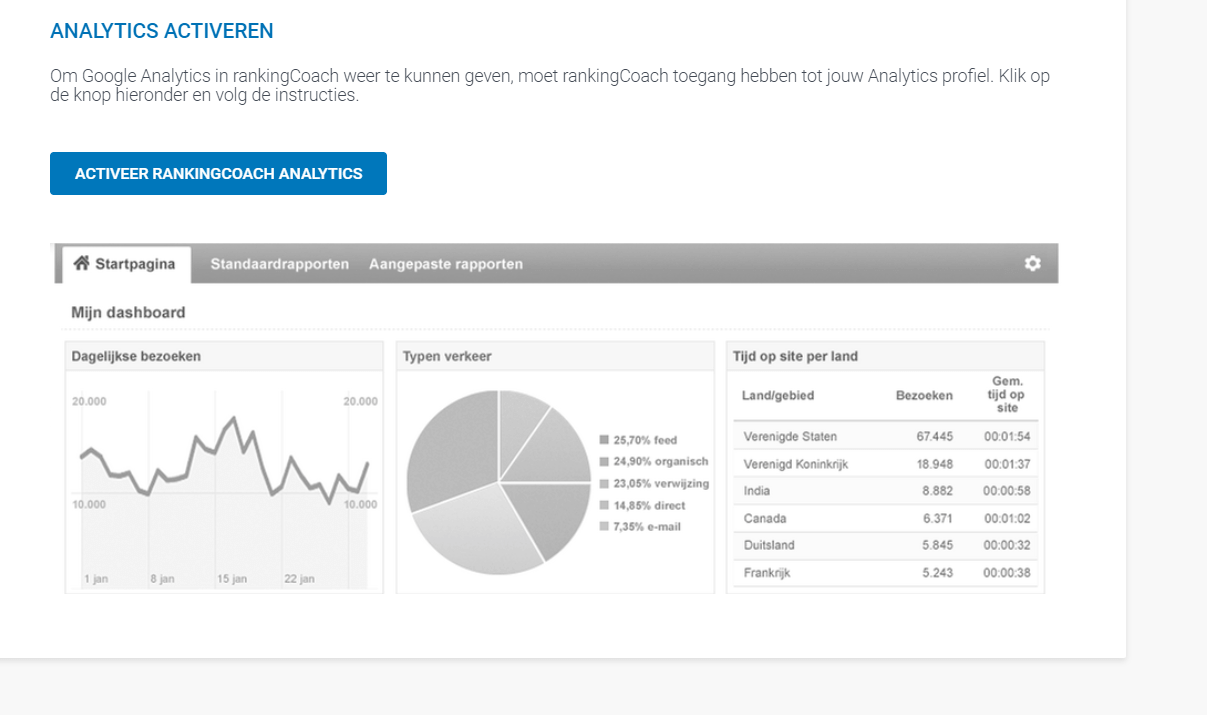This screenshot has width=1207, height=715.
Task: Open the Aangepaste rapporten tab
Action: [446, 264]
